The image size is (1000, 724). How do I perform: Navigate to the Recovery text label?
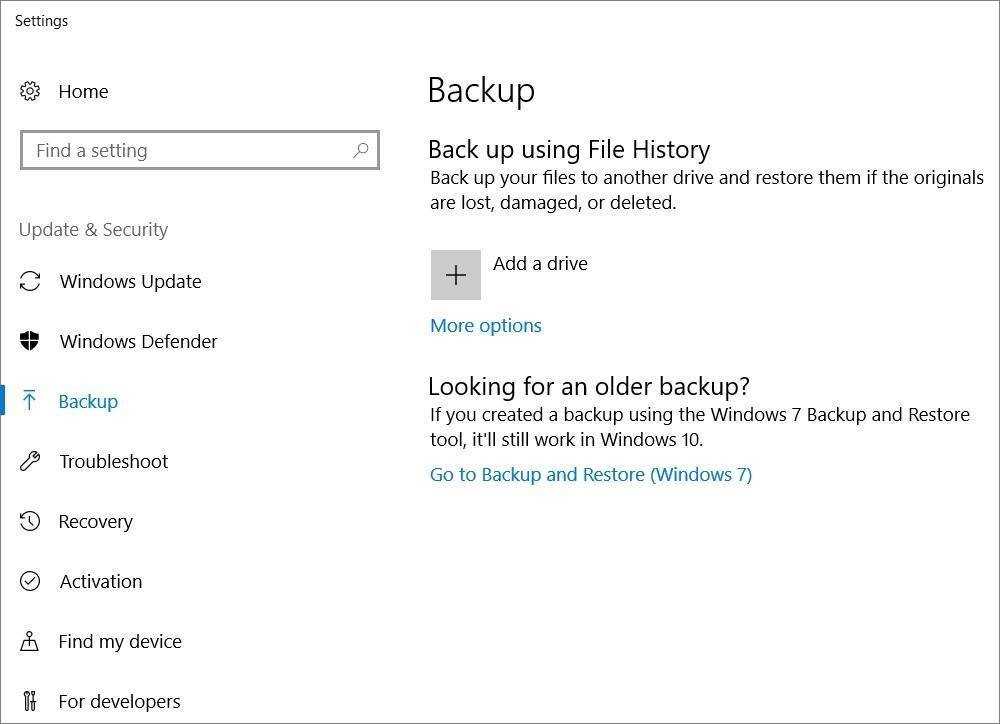point(95,522)
